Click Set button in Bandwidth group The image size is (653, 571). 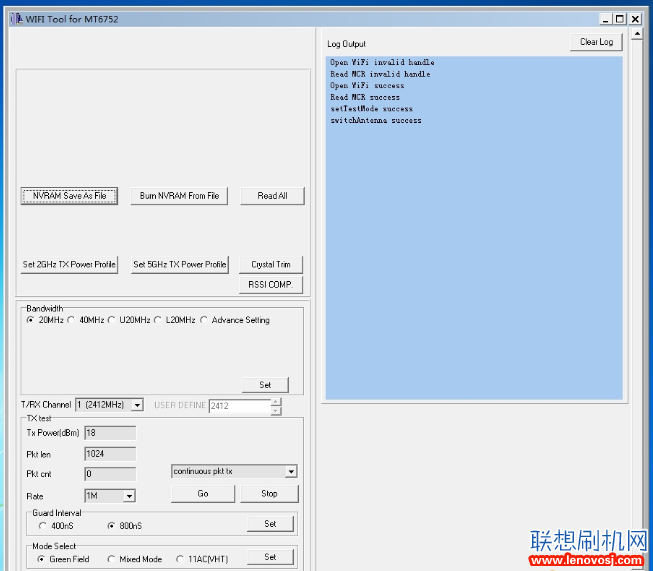(265, 385)
